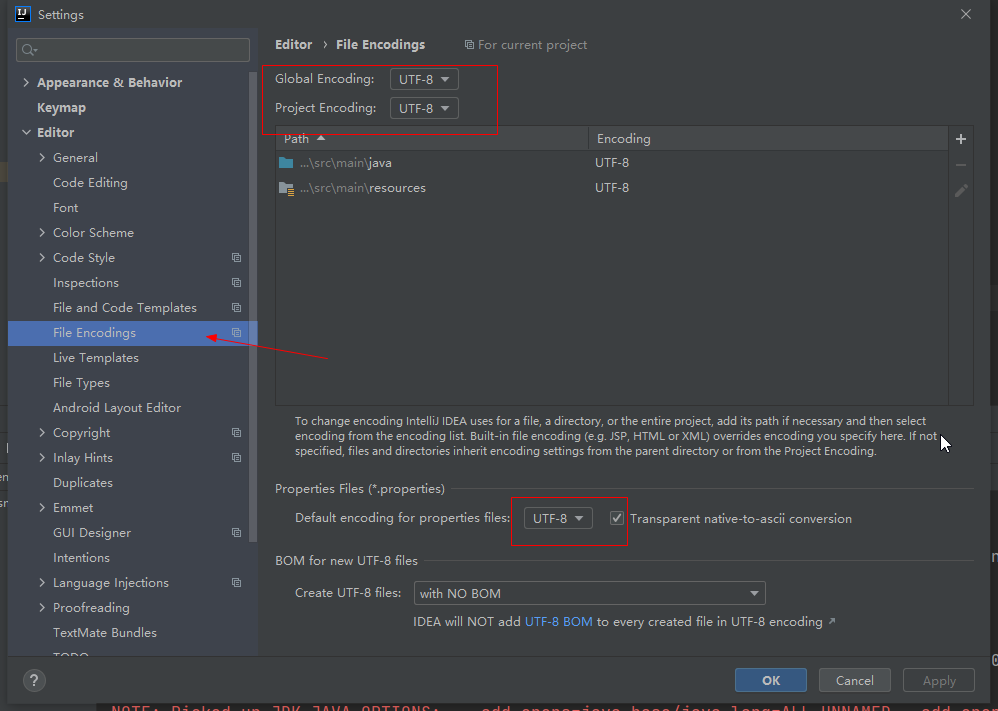Viewport: 998px width, 711px height.
Task: Select Live Templates in the sidebar
Action: pyautogui.click(x=96, y=357)
